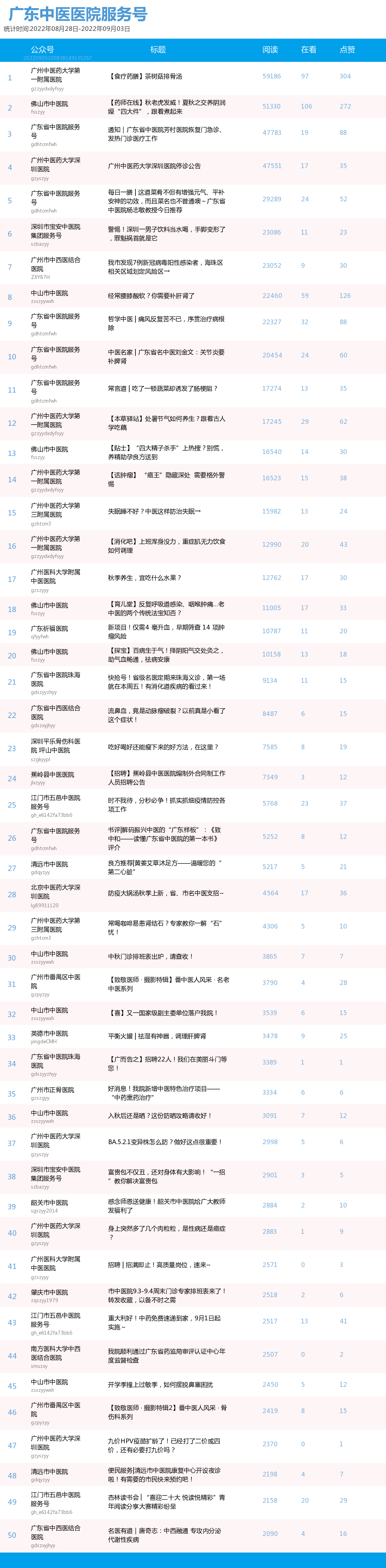This screenshot has width=386, height=1568.
Task: Click the 点赞 column header
Action: tap(347, 49)
